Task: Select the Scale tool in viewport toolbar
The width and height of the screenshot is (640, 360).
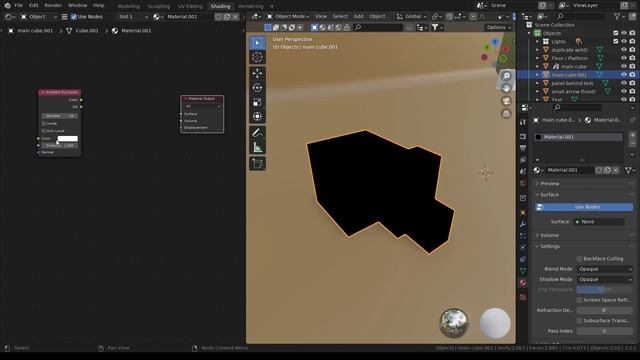Action: point(257,102)
